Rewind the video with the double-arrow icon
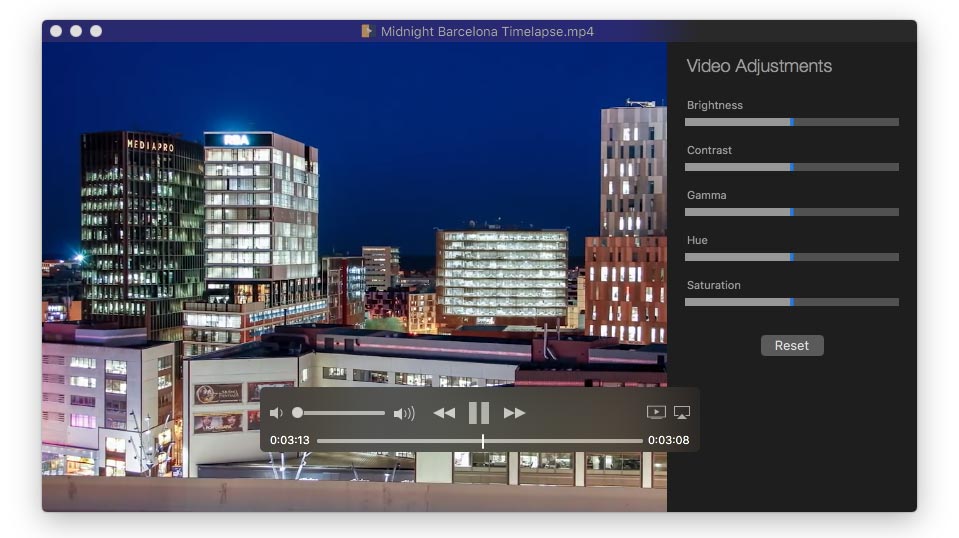Screen dimensions: 959x538 click(444, 413)
